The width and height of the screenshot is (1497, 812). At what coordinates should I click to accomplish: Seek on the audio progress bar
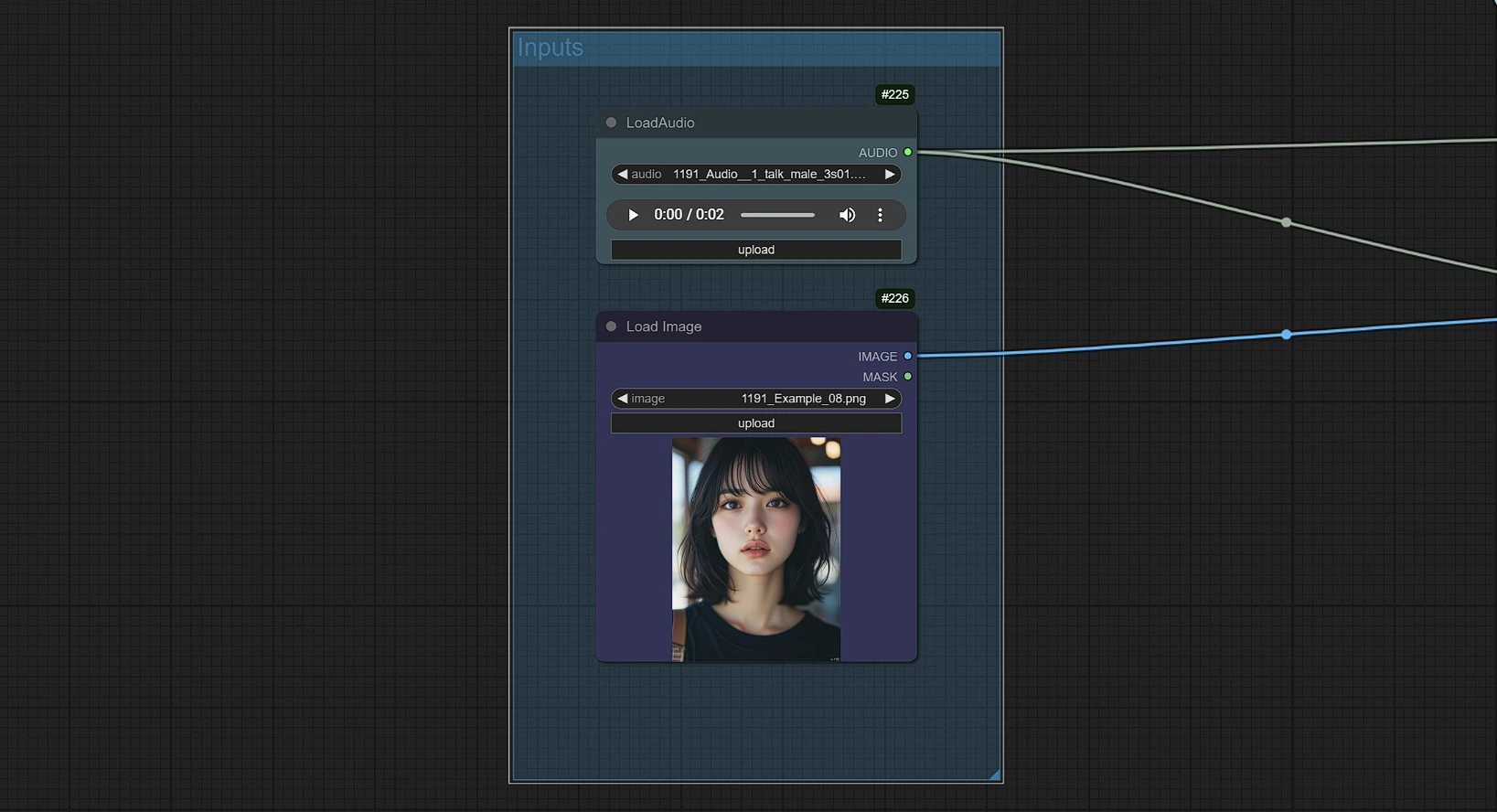coord(777,215)
